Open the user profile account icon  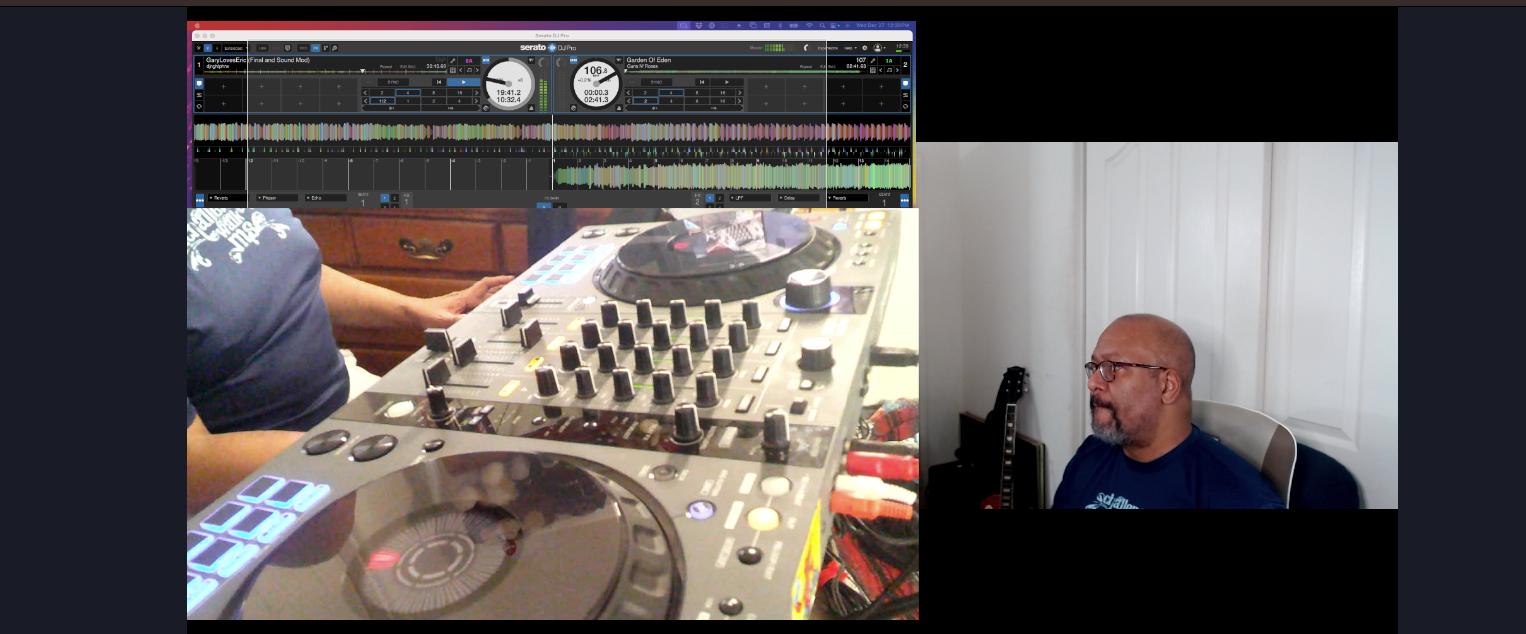[x=878, y=48]
